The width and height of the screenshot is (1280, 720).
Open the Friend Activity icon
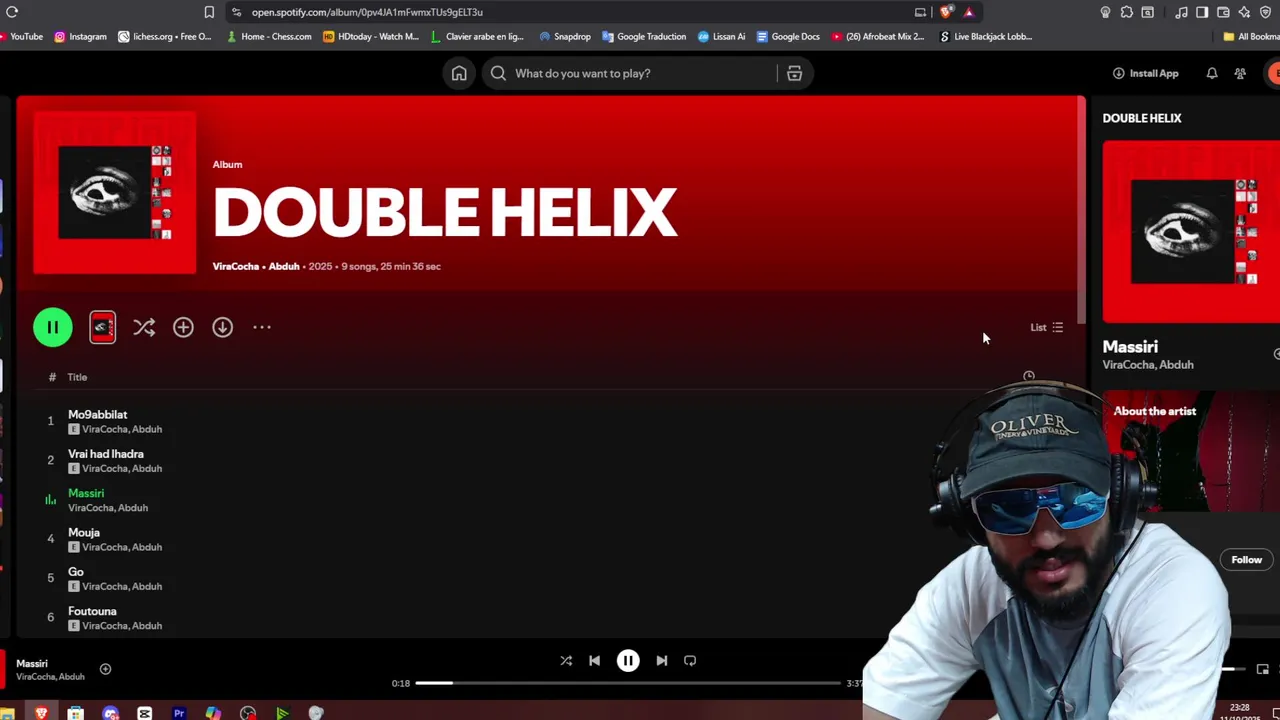pyautogui.click(x=1240, y=73)
